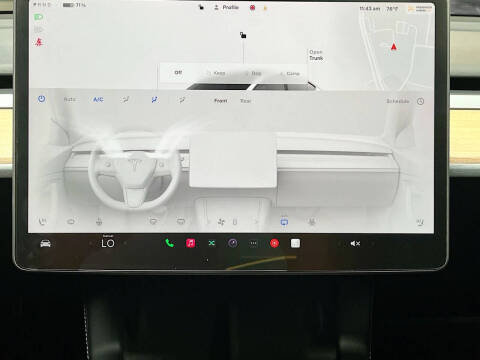Tap Open Trunk
Image resolution: width=480 pixels, height=360 pixels.
click(x=316, y=55)
